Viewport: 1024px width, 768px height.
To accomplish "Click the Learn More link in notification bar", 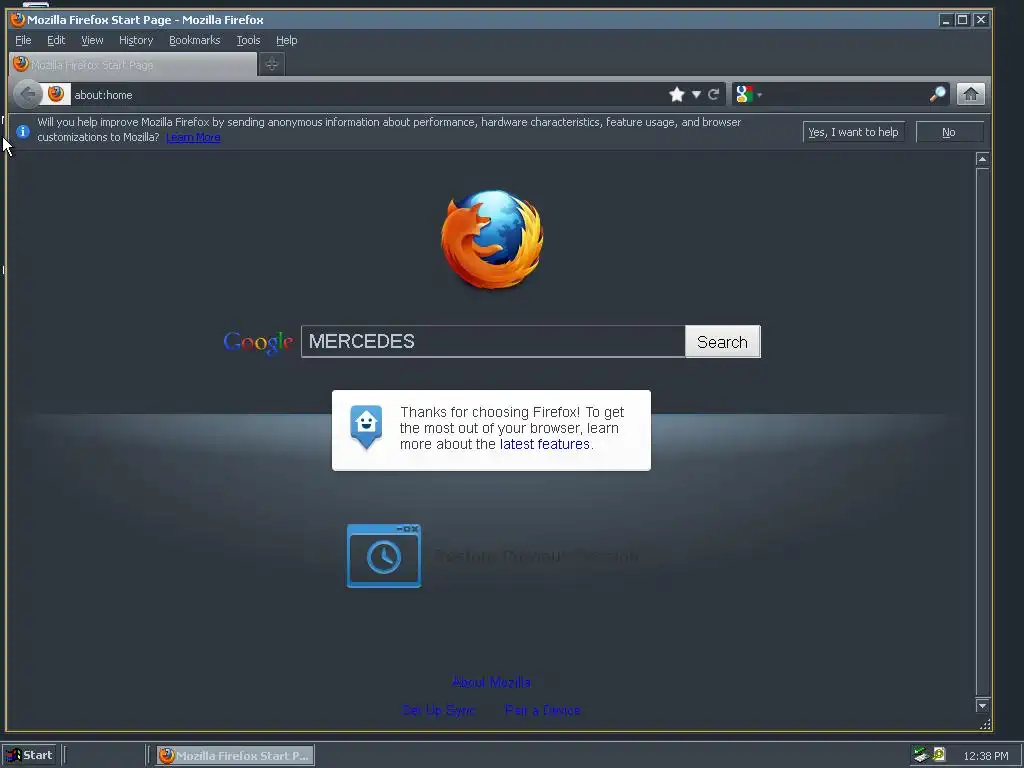I will 193,137.
